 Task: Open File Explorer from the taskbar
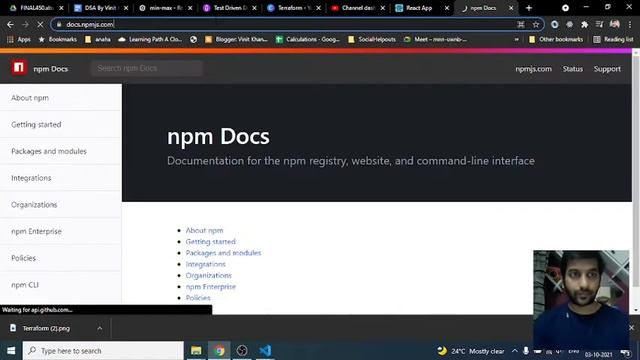click(196, 350)
